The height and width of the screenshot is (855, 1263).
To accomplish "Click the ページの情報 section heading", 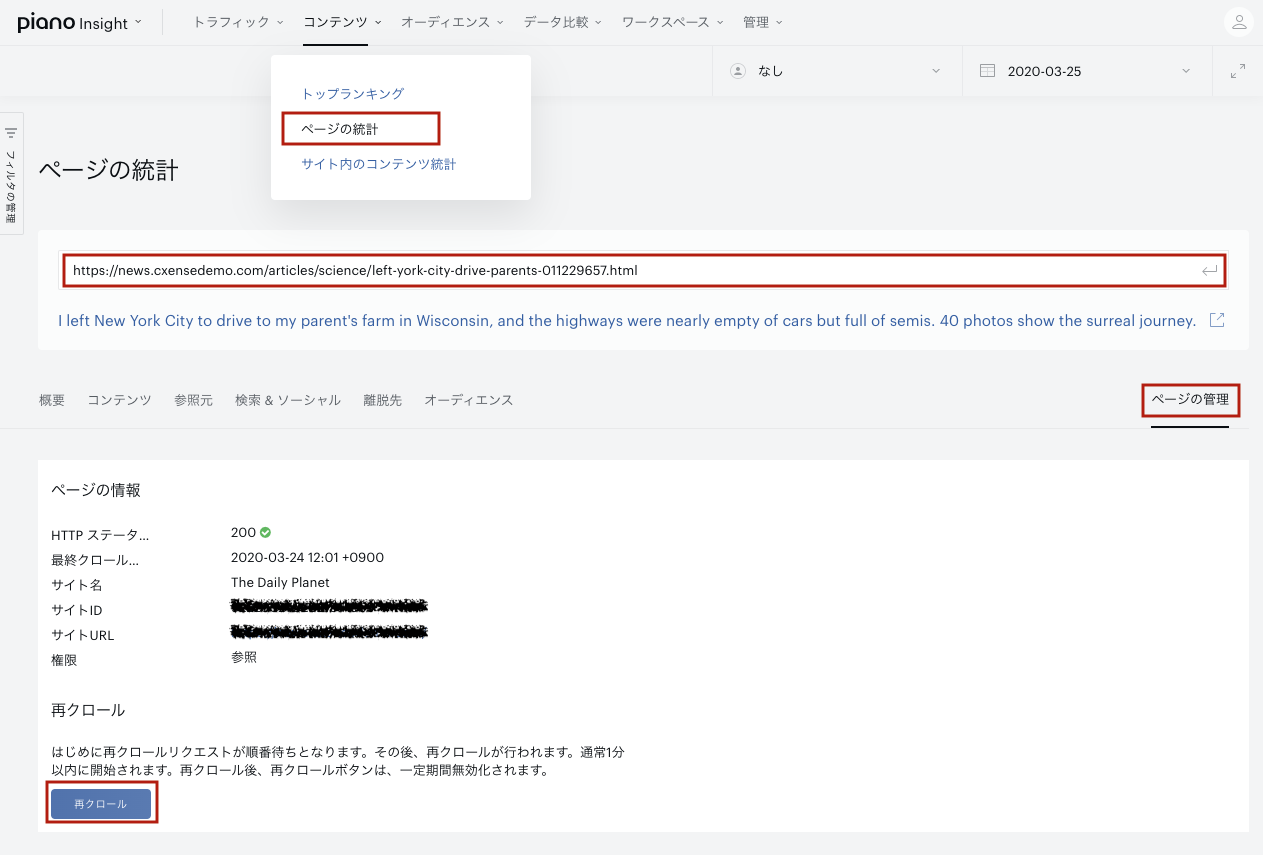I will [96, 490].
